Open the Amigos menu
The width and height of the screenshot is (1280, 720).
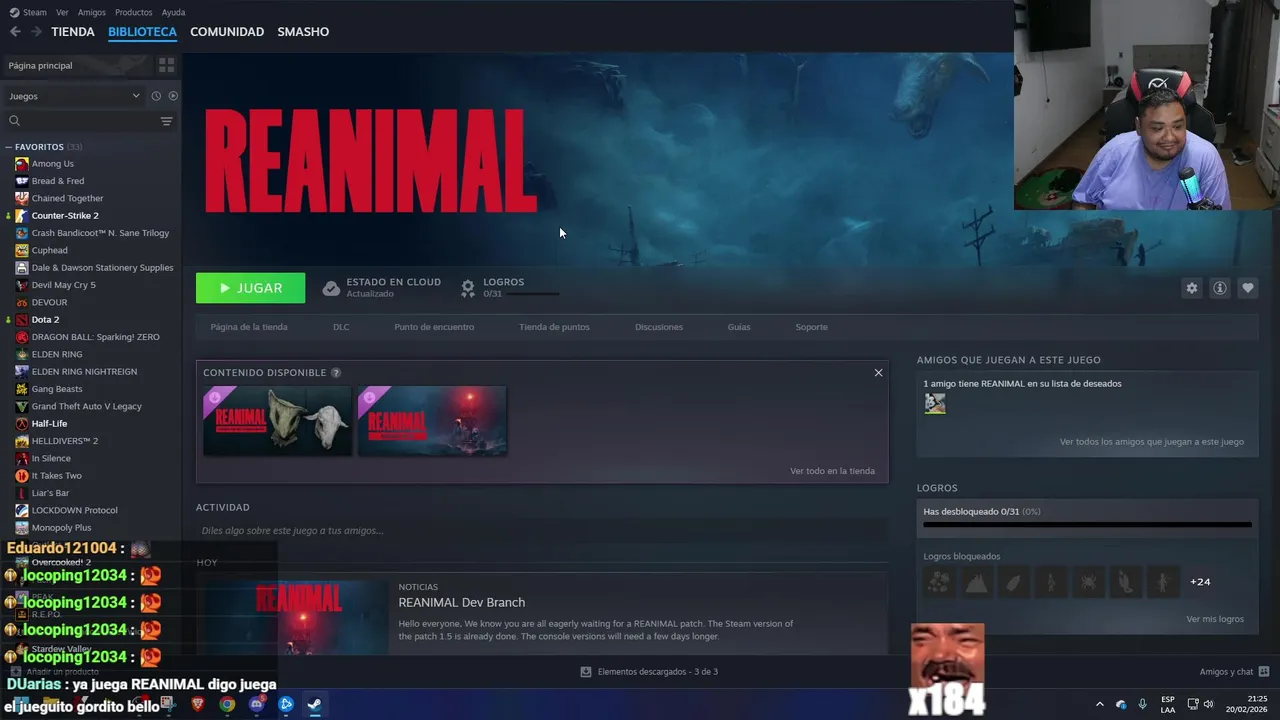click(x=92, y=12)
